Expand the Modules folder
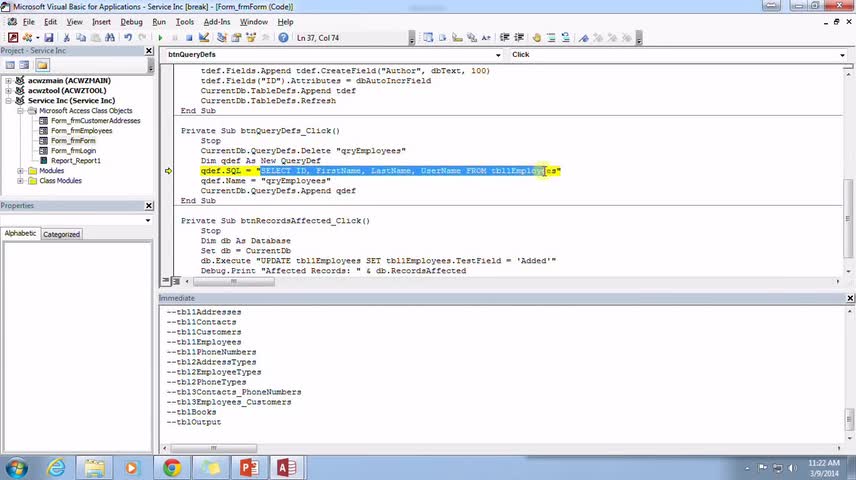This screenshot has height=480, width=856. (20, 171)
